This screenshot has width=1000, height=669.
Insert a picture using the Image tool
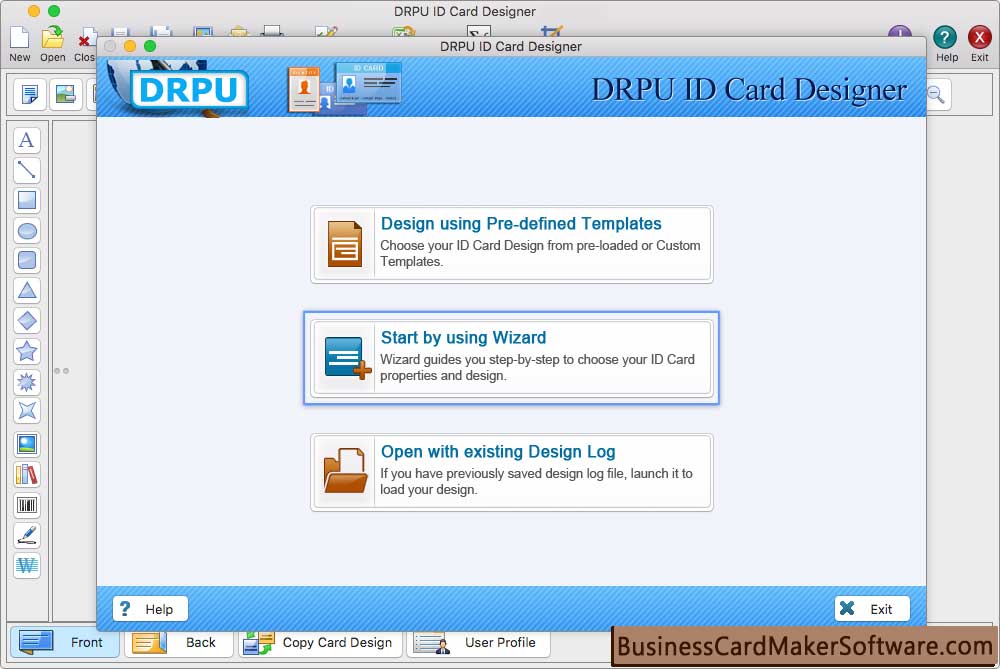[x=27, y=445]
